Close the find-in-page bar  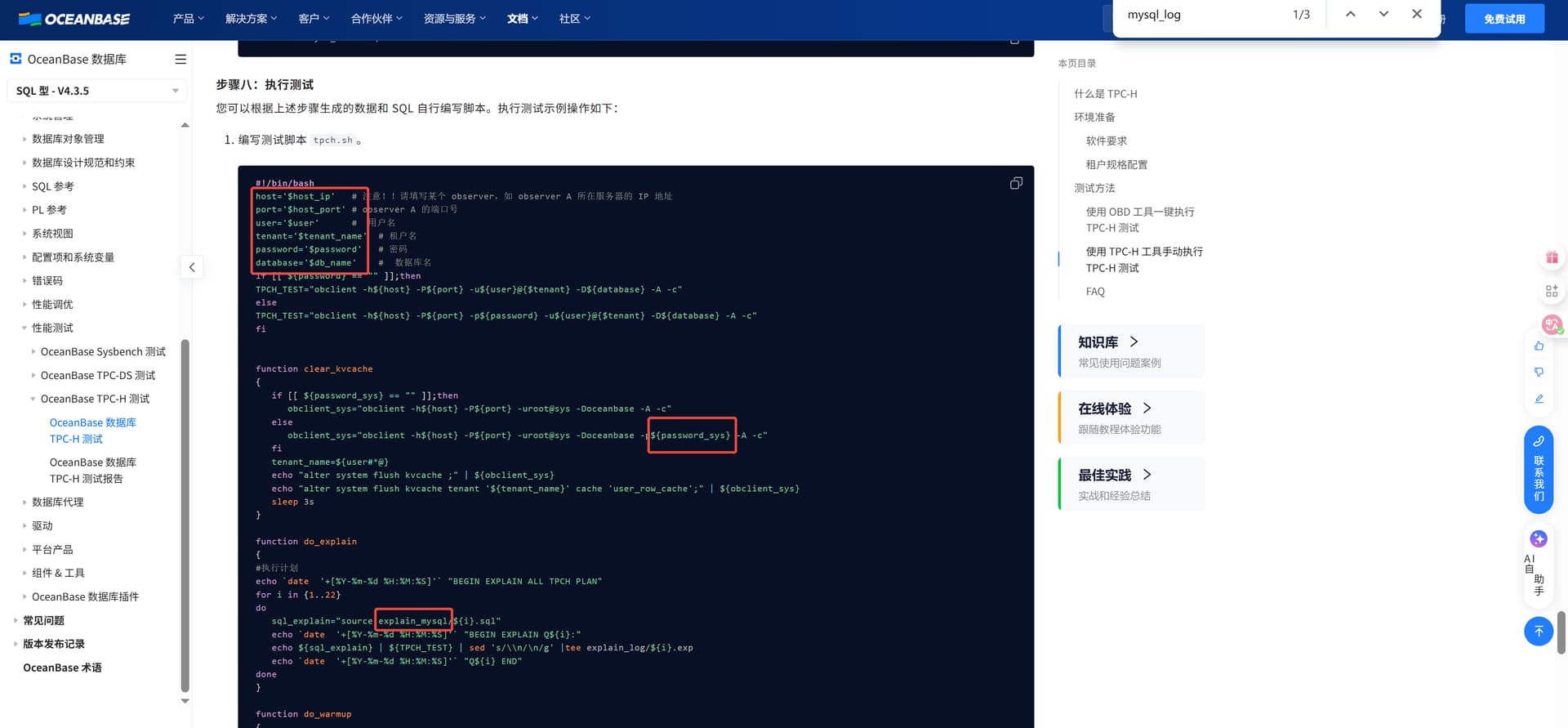pyautogui.click(x=1417, y=14)
